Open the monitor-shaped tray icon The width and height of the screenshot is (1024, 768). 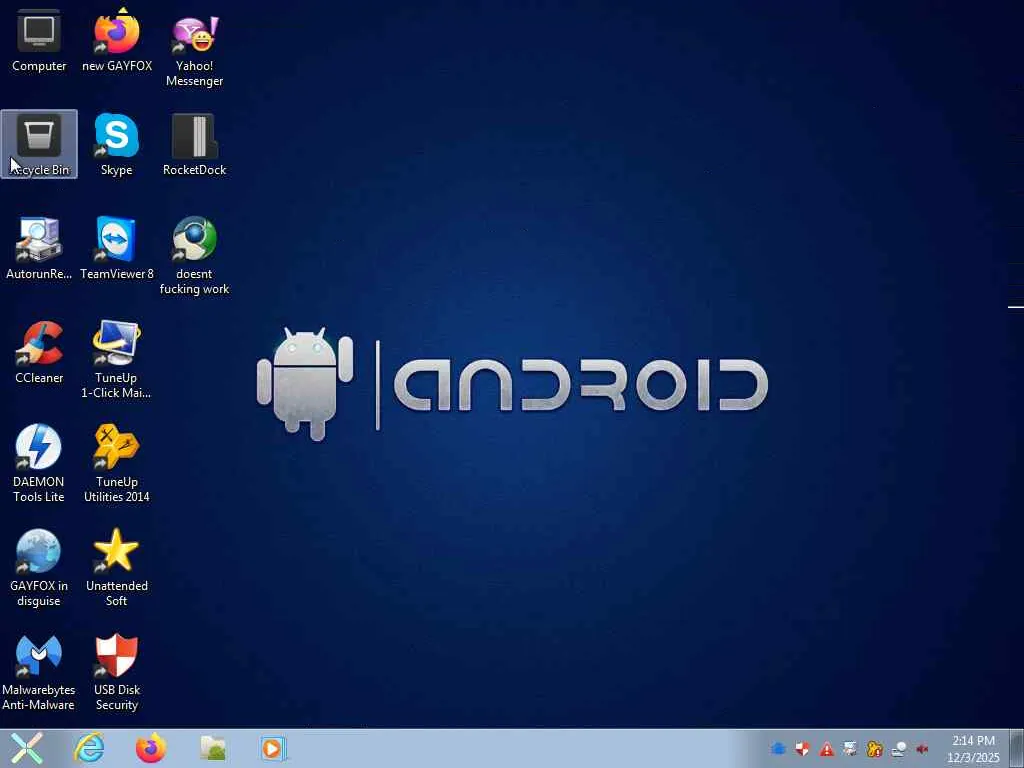[850, 749]
